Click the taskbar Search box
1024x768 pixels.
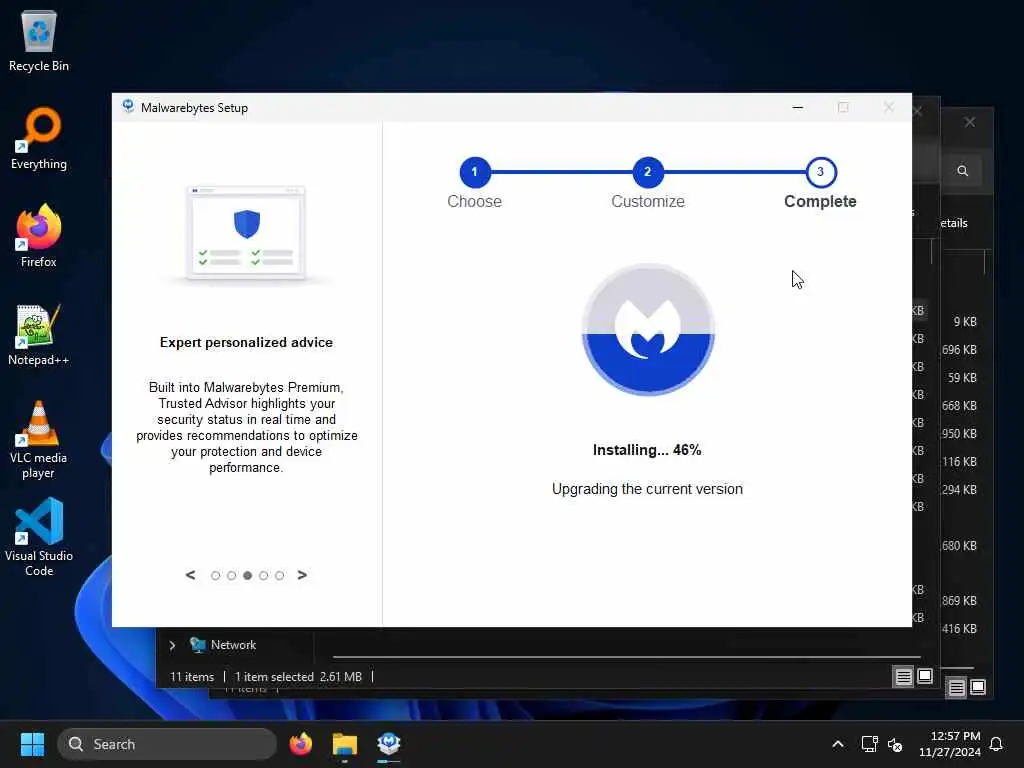point(167,744)
